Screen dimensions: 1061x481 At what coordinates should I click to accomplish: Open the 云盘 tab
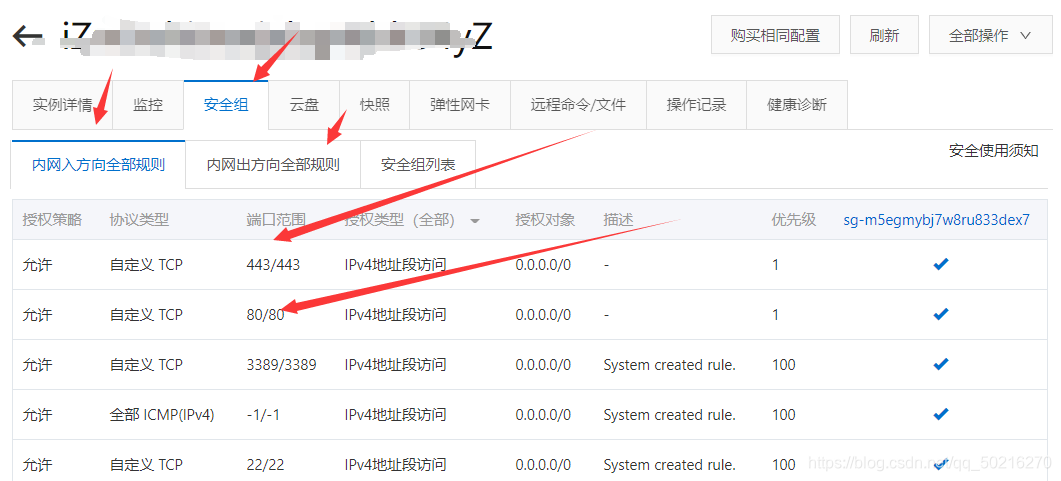click(x=304, y=105)
